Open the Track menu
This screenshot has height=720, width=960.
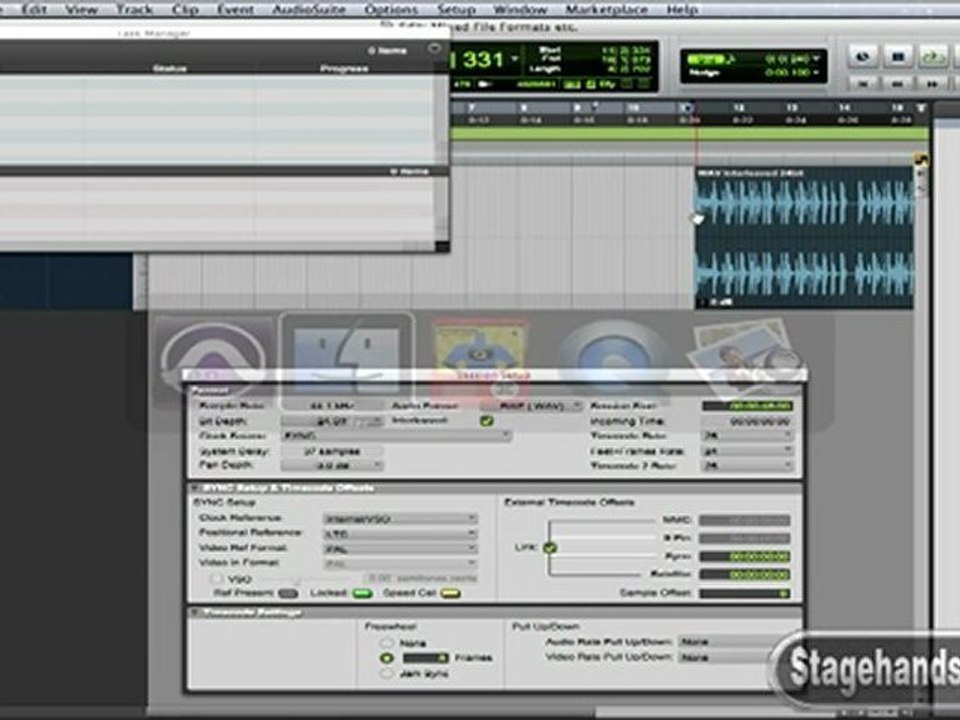134,9
